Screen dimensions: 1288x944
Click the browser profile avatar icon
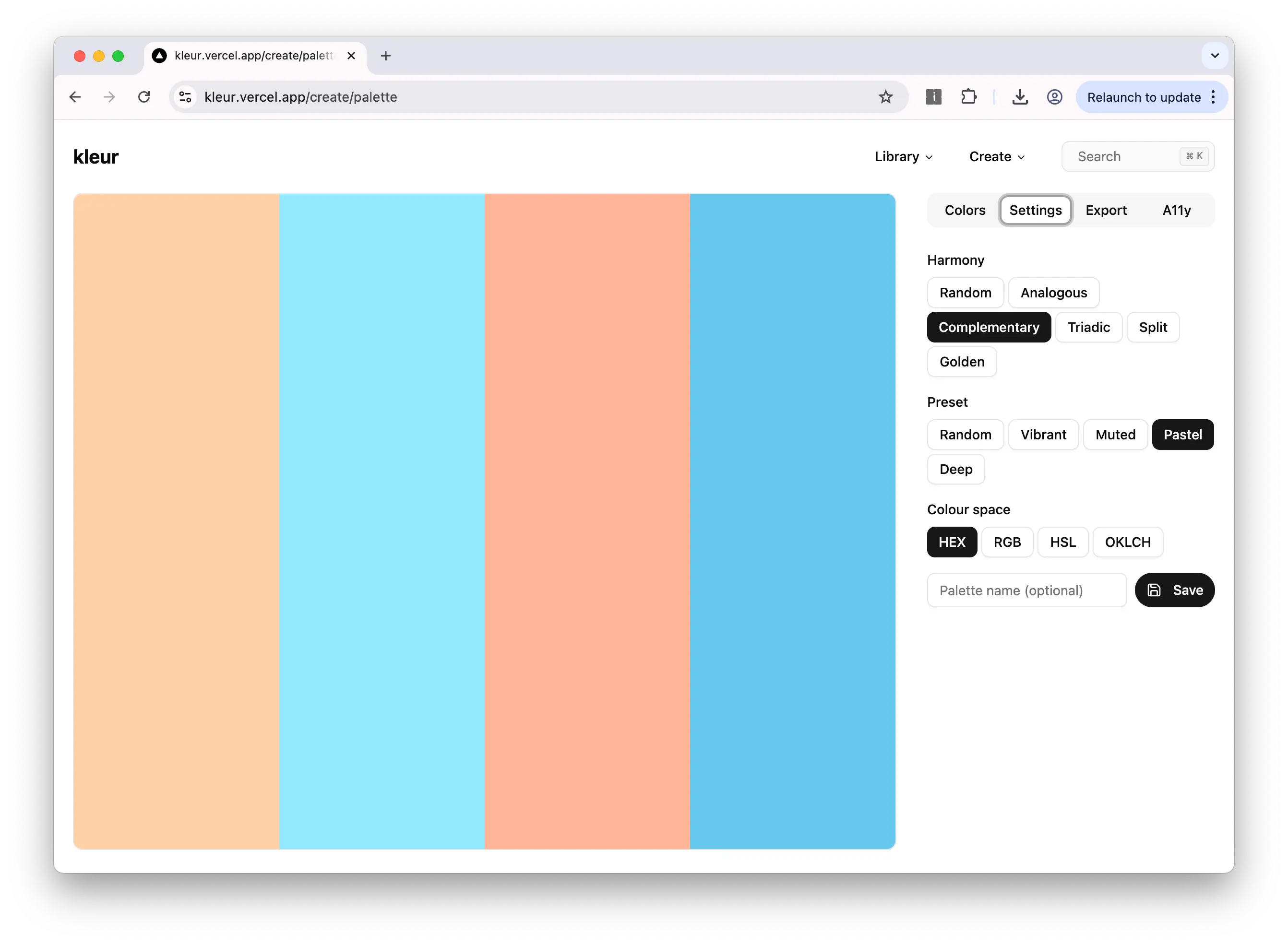pyautogui.click(x=1054, y=97)
